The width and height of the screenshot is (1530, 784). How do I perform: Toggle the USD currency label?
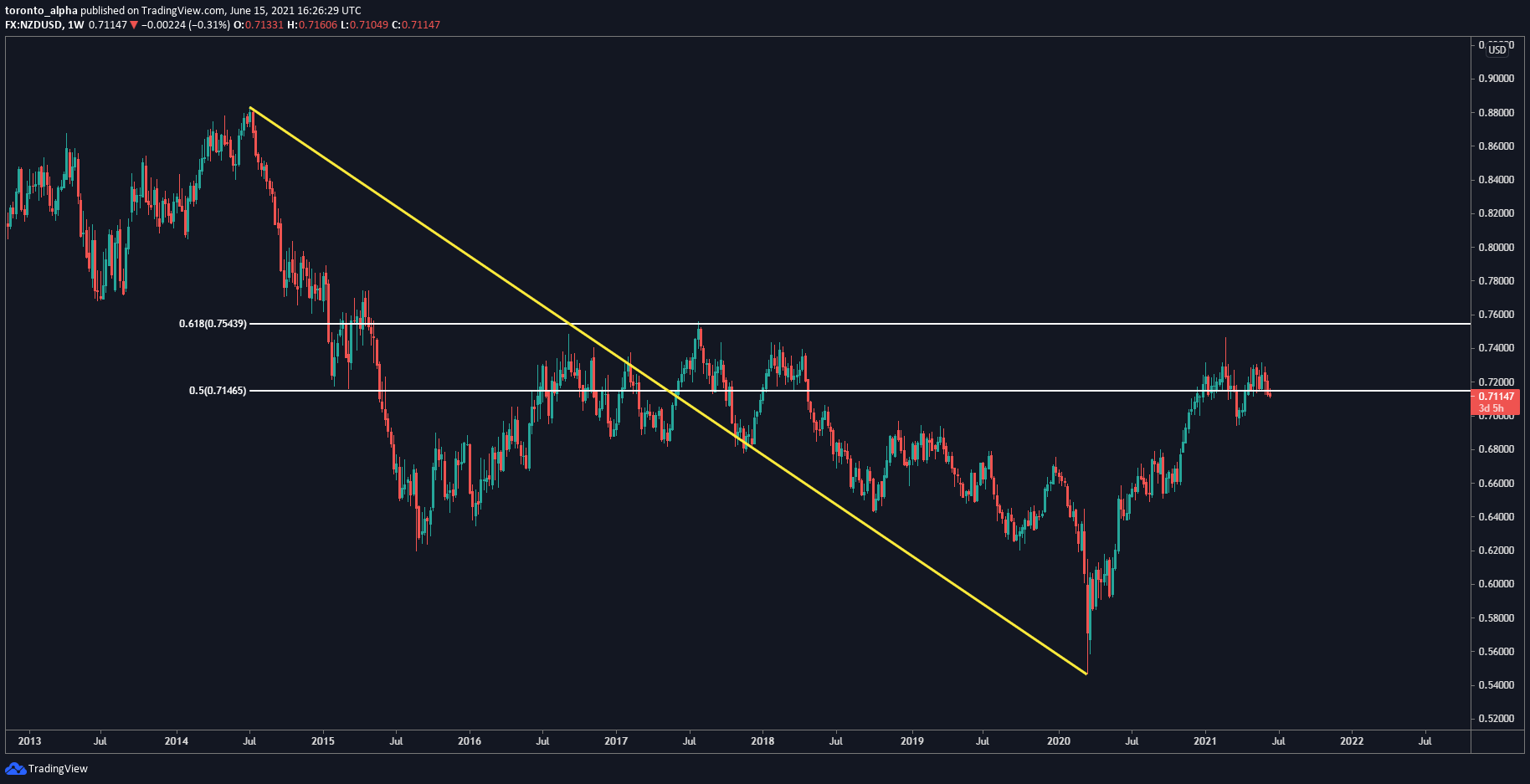coord(1497,50)
